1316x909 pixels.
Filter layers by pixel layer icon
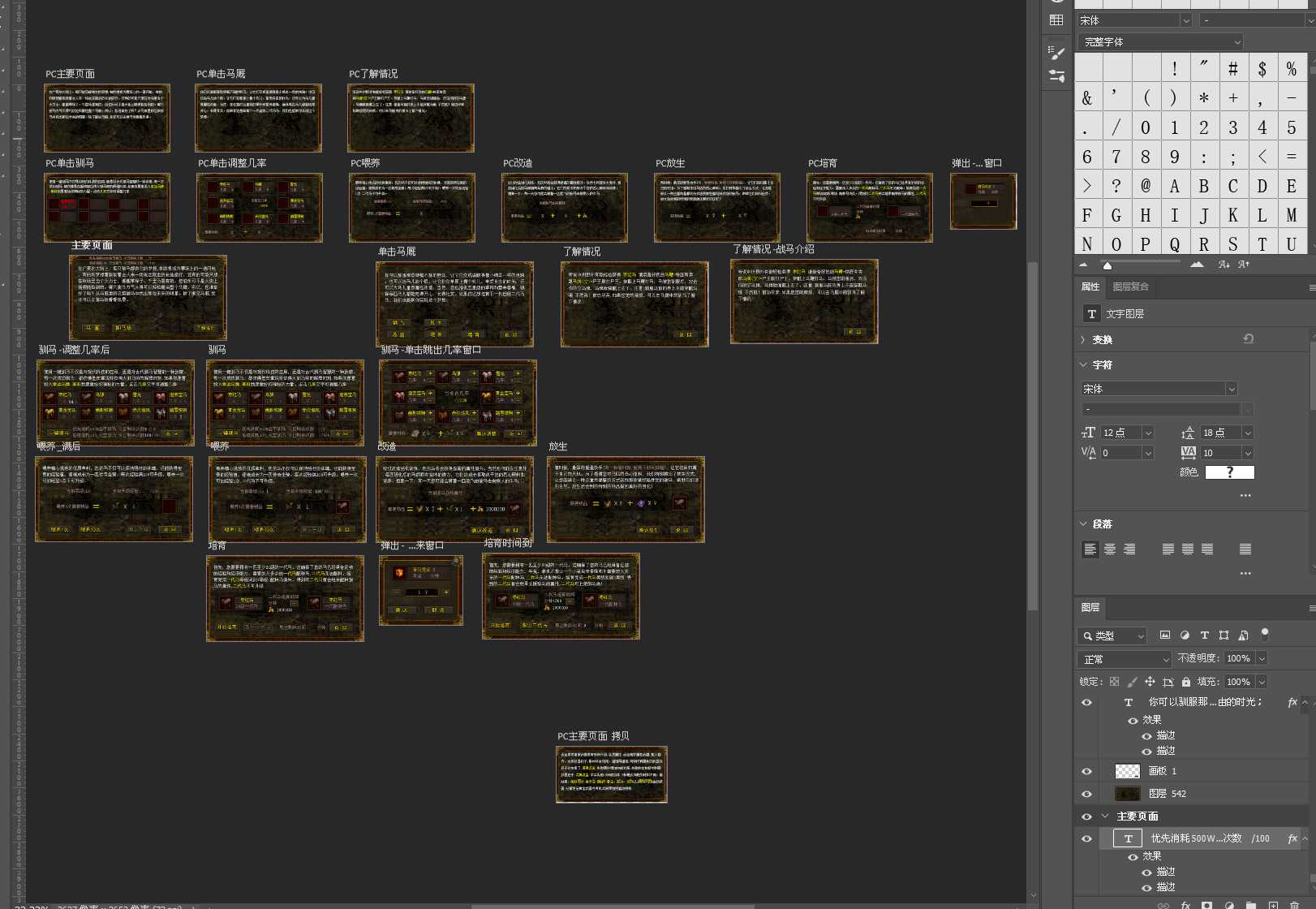click(1165, 635)
